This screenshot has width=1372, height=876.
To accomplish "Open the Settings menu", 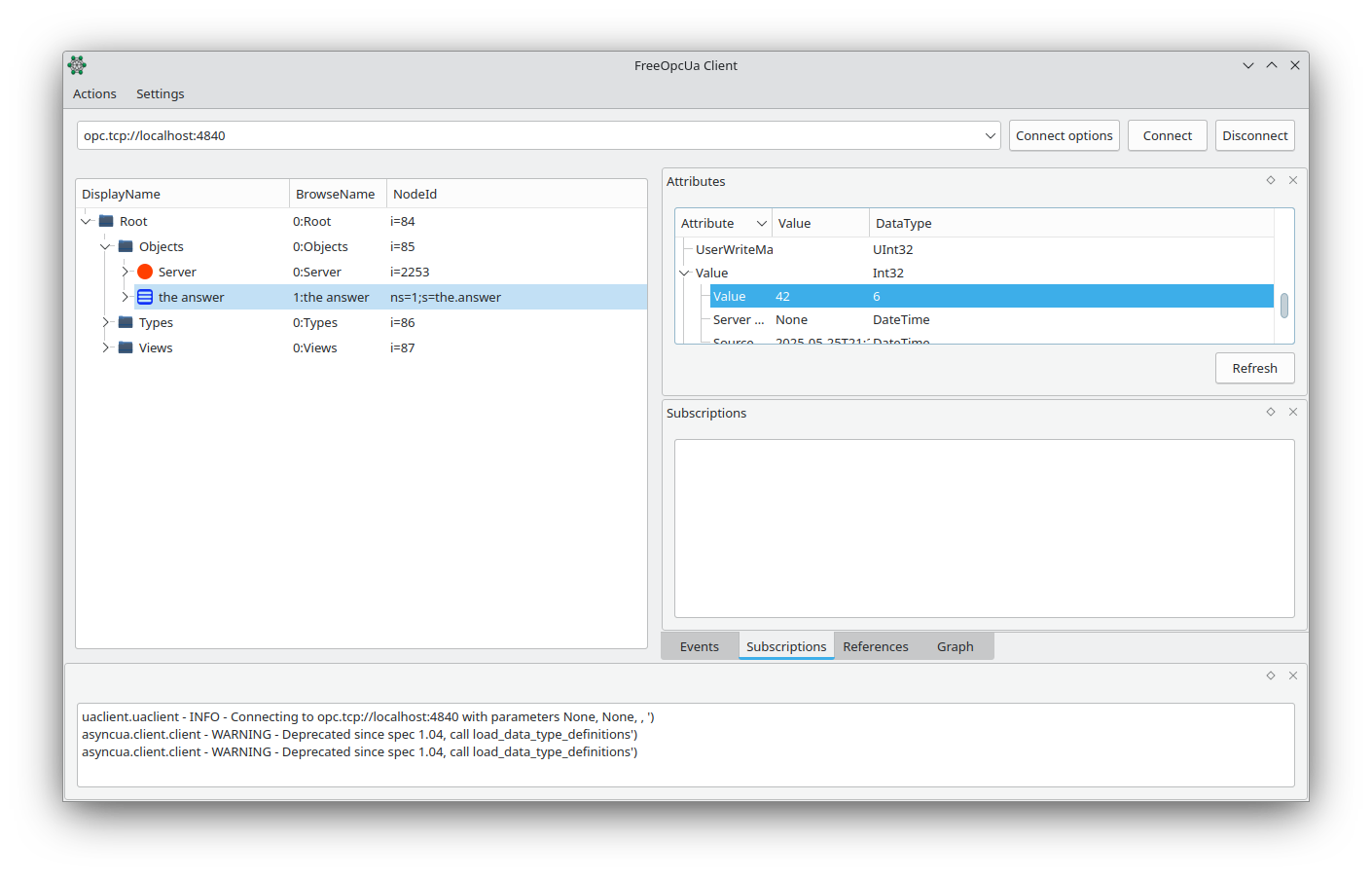I will pyautogui.click(x=160, y=93).
